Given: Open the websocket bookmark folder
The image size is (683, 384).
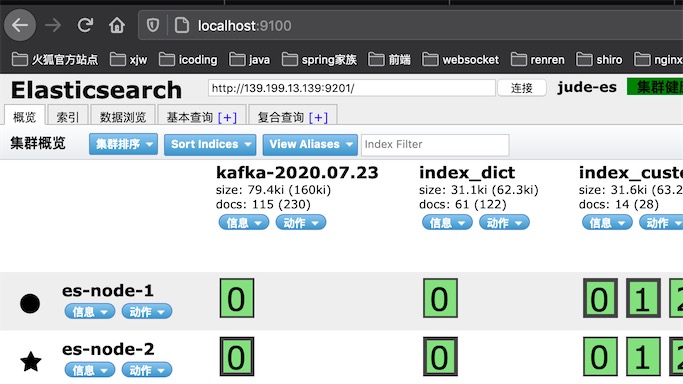Looking at the screenshot, I should 461,59.
